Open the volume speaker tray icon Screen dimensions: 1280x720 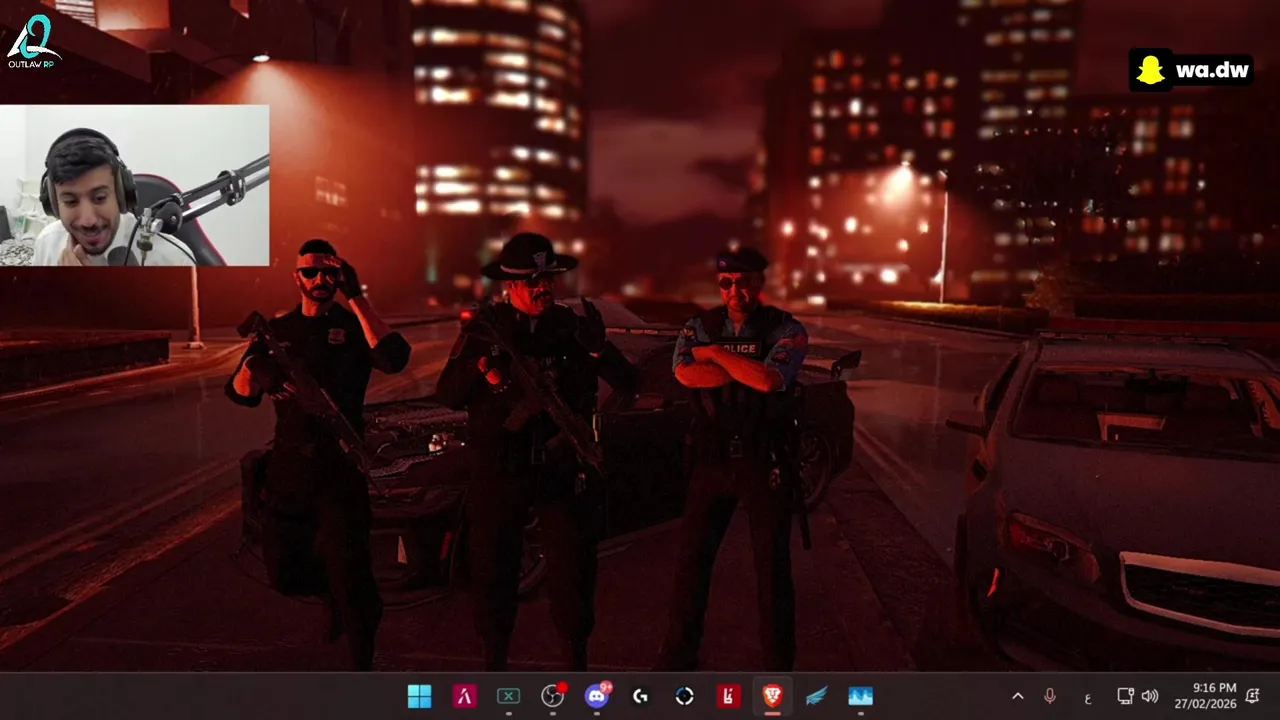click(x=1150, y=696)
